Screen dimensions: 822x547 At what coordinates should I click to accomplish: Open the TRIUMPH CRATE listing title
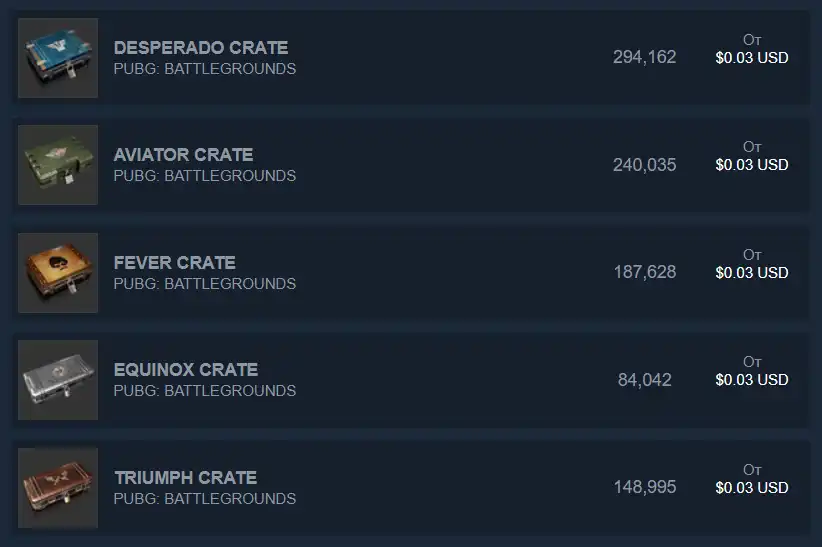(185, 478)
